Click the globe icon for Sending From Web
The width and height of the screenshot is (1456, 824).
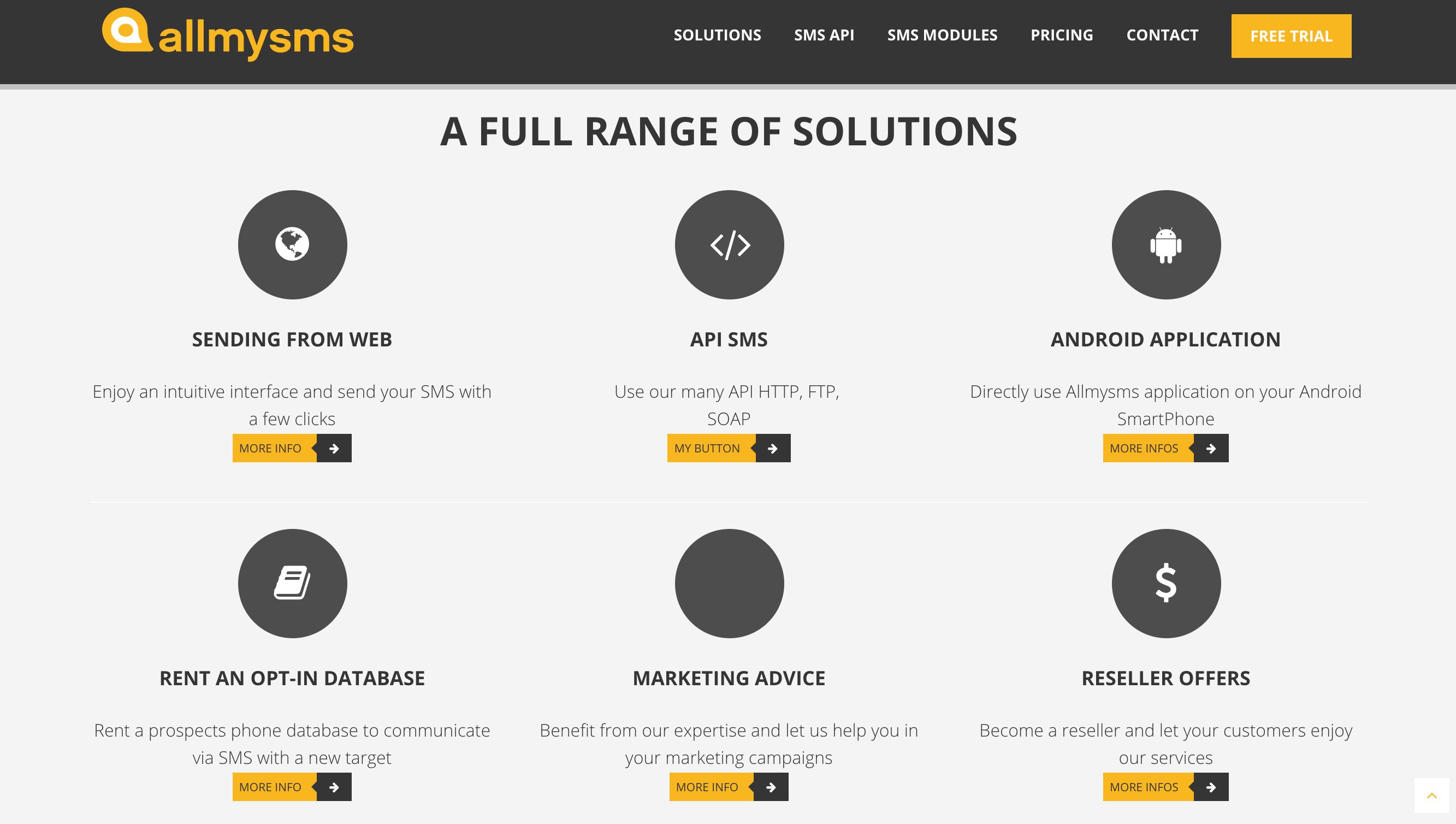pyautogui.click(x=292, y=244)
